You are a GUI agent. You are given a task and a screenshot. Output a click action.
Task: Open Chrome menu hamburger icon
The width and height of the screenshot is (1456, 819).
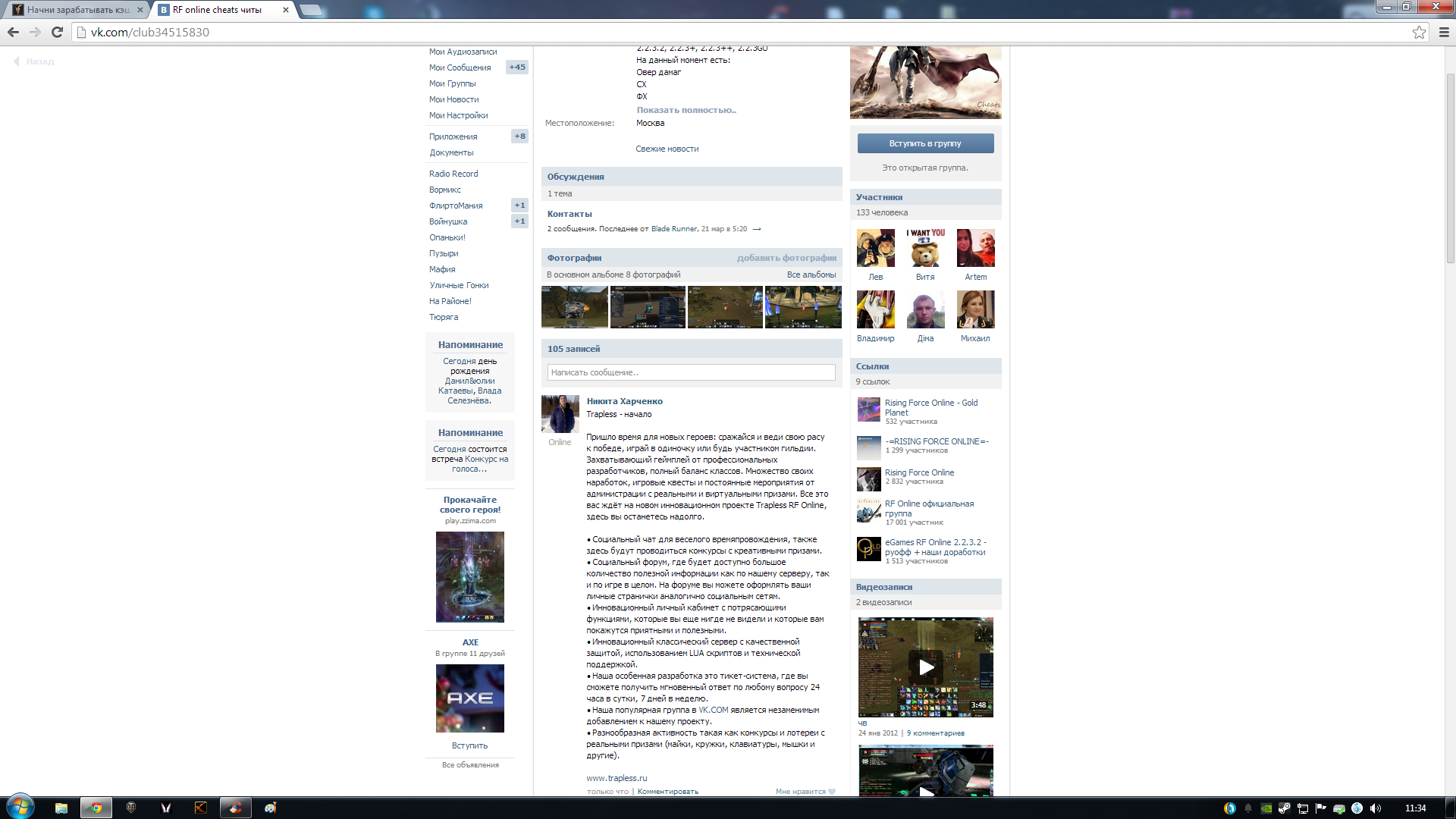click(x=1444, y=32)
